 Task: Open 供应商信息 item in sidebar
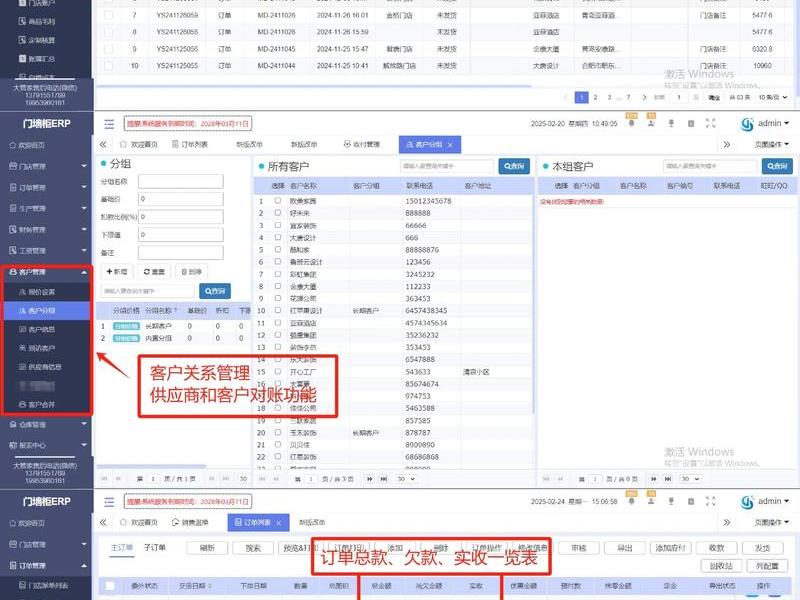(40, 367)
